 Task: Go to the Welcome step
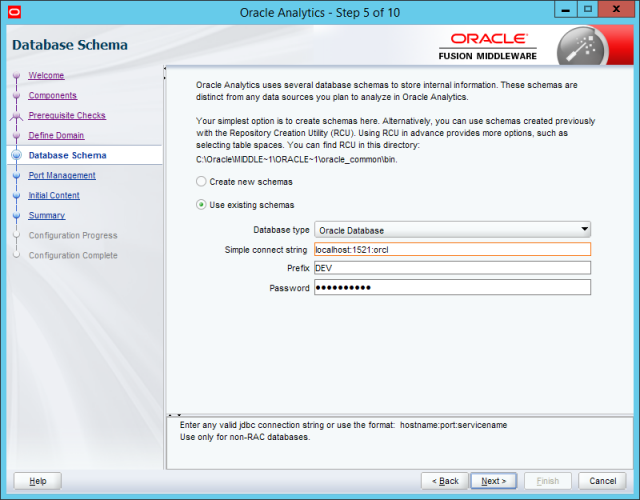click(46, 76)
